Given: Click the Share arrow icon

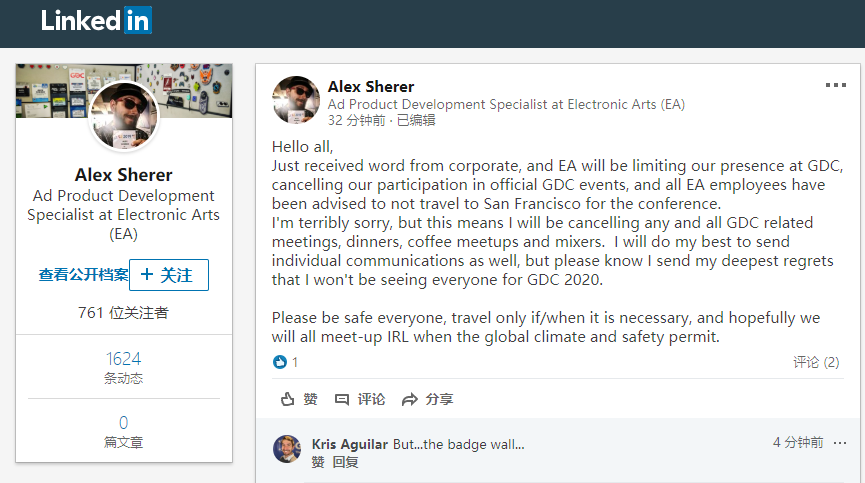Looking at the screenshot, I should pyautogui.click(x=409, y=399).
